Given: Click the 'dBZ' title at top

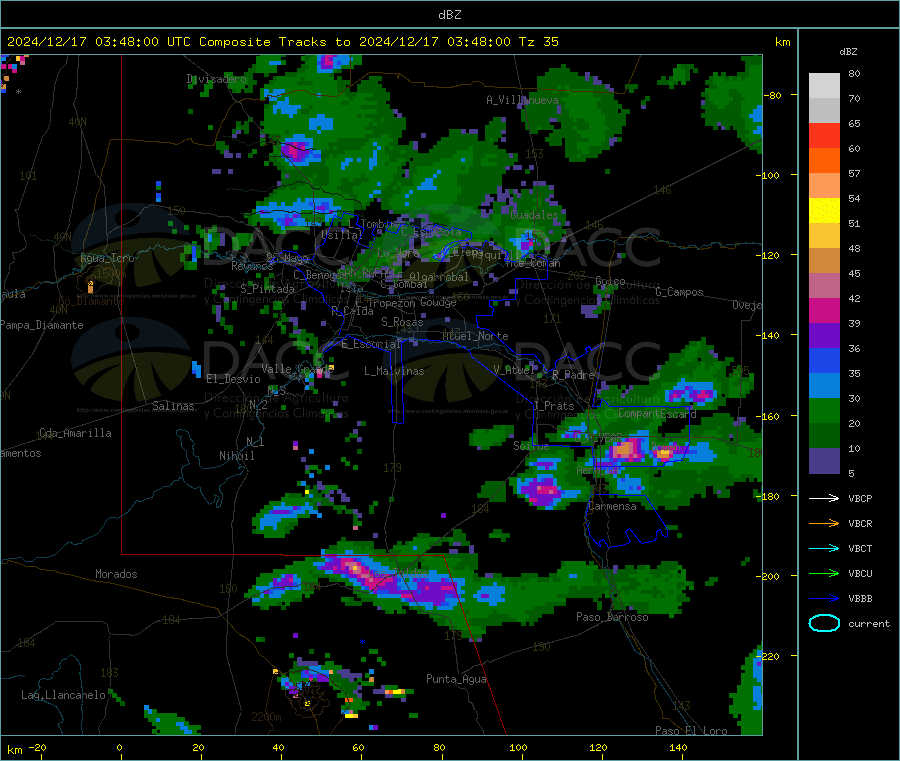Looking at the screenshot, I should pyautogui.click(x=449, y=15).
